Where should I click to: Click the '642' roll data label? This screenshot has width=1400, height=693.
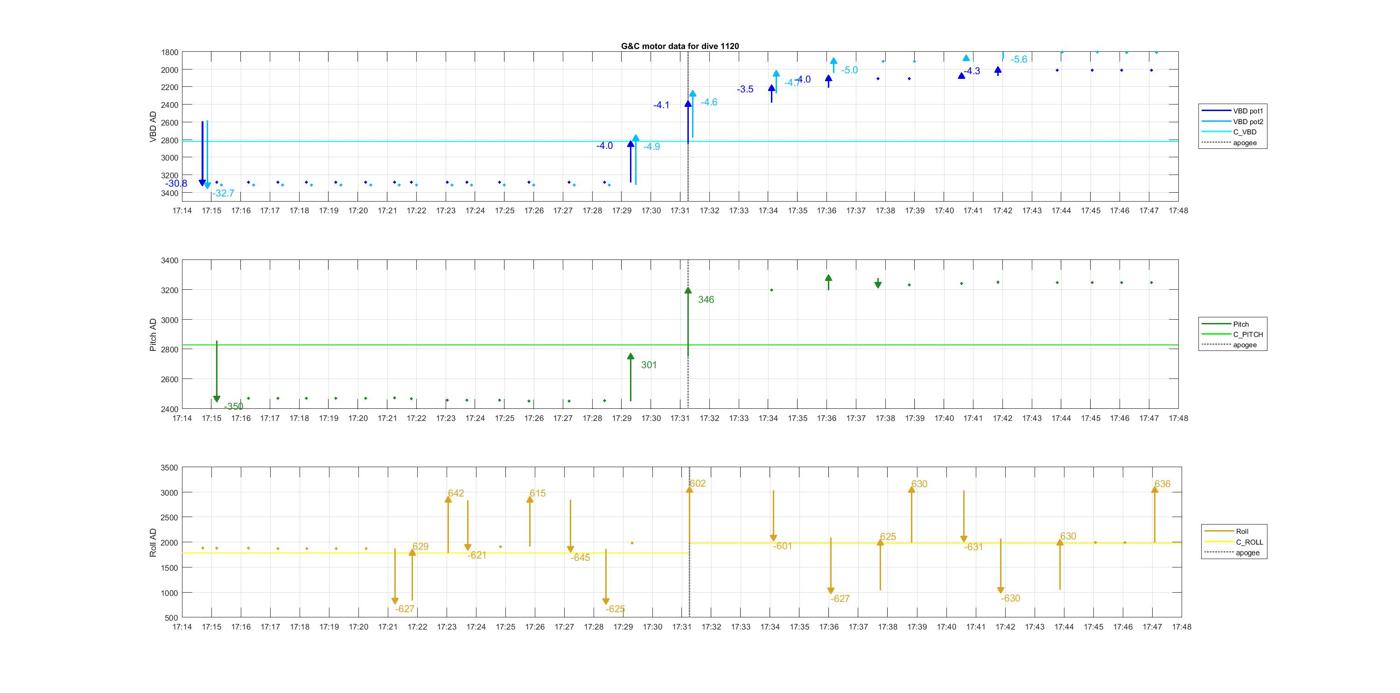point(456,493)
